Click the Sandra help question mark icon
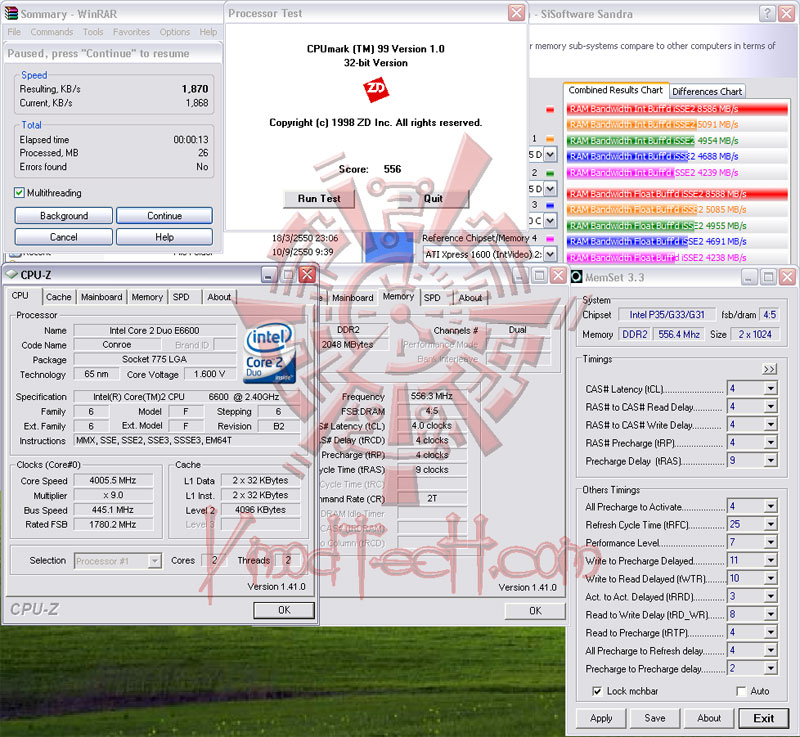 tap(767, 13)
